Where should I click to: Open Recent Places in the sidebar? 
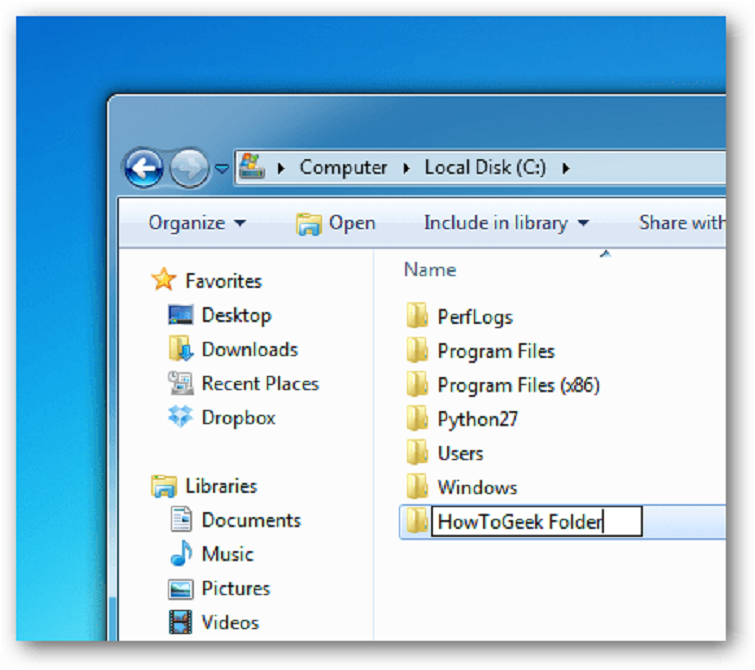[259, 383]
